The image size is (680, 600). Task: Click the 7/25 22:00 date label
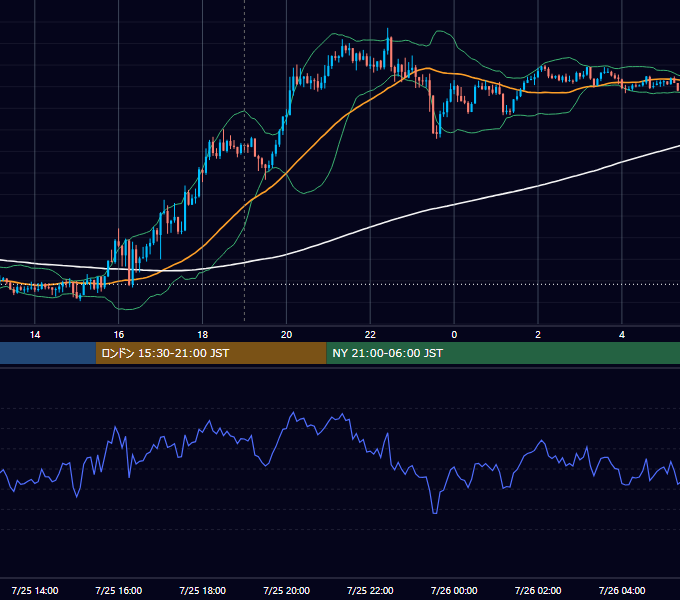(370, 590)
